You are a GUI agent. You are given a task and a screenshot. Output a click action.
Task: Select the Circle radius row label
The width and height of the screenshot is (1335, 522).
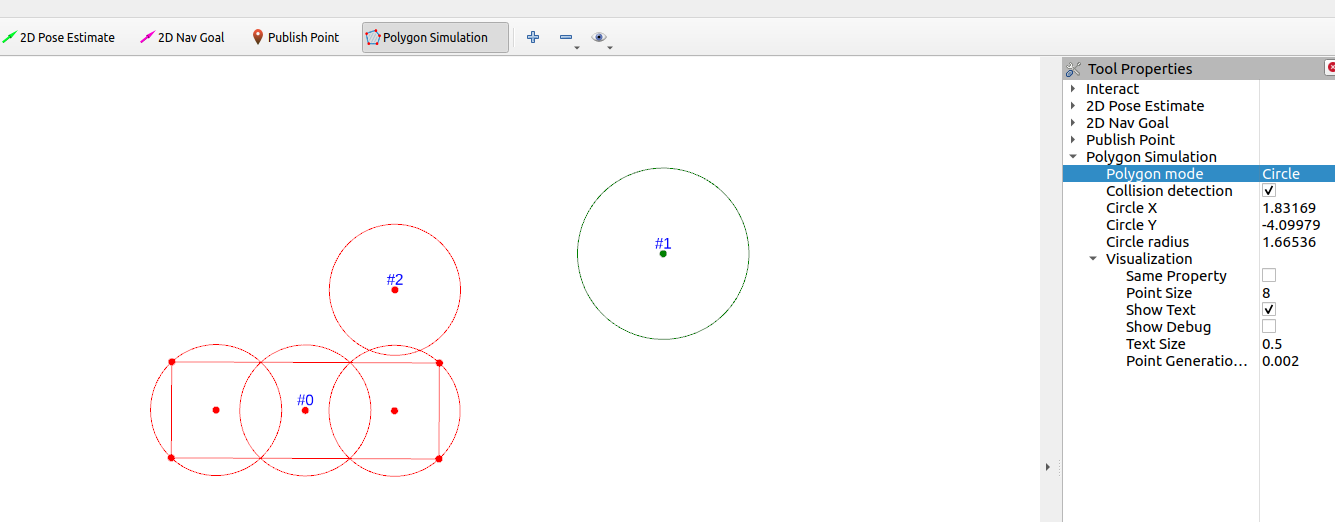click(x=1147, y=242)
